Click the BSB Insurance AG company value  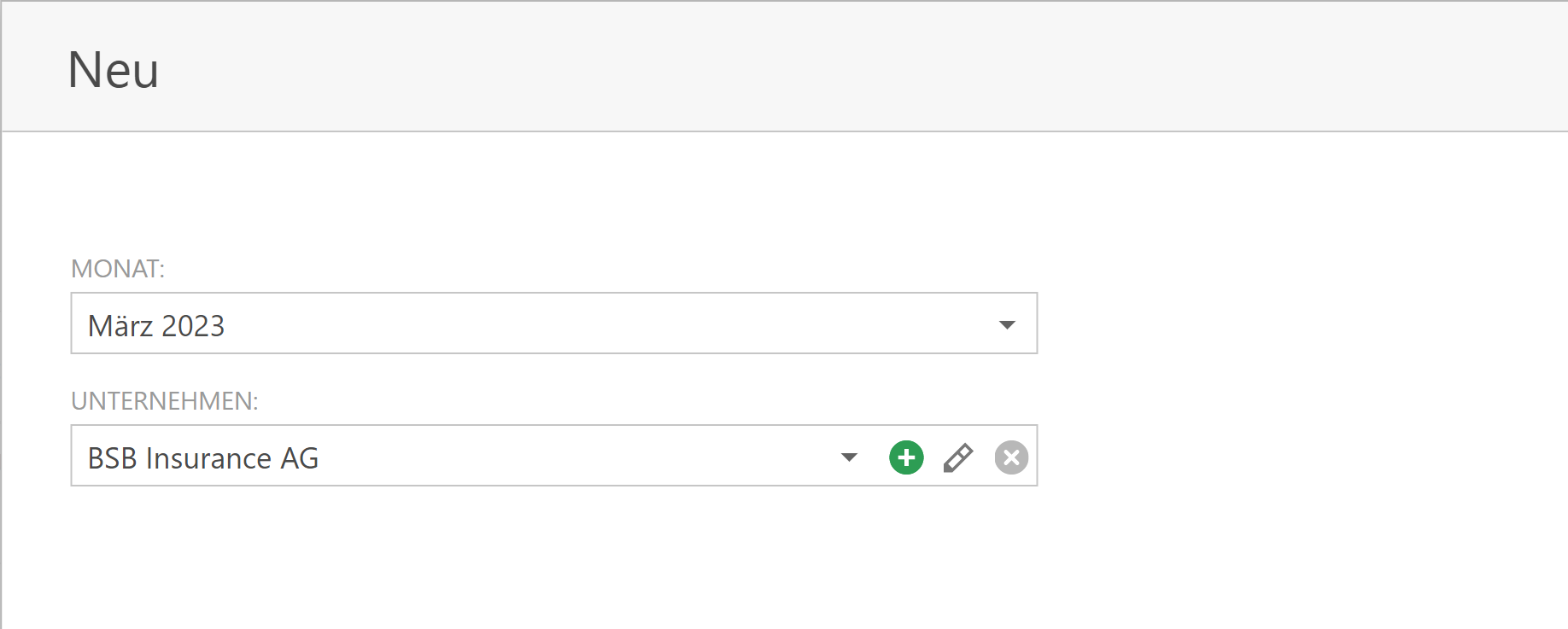click(x=203, y=458)
